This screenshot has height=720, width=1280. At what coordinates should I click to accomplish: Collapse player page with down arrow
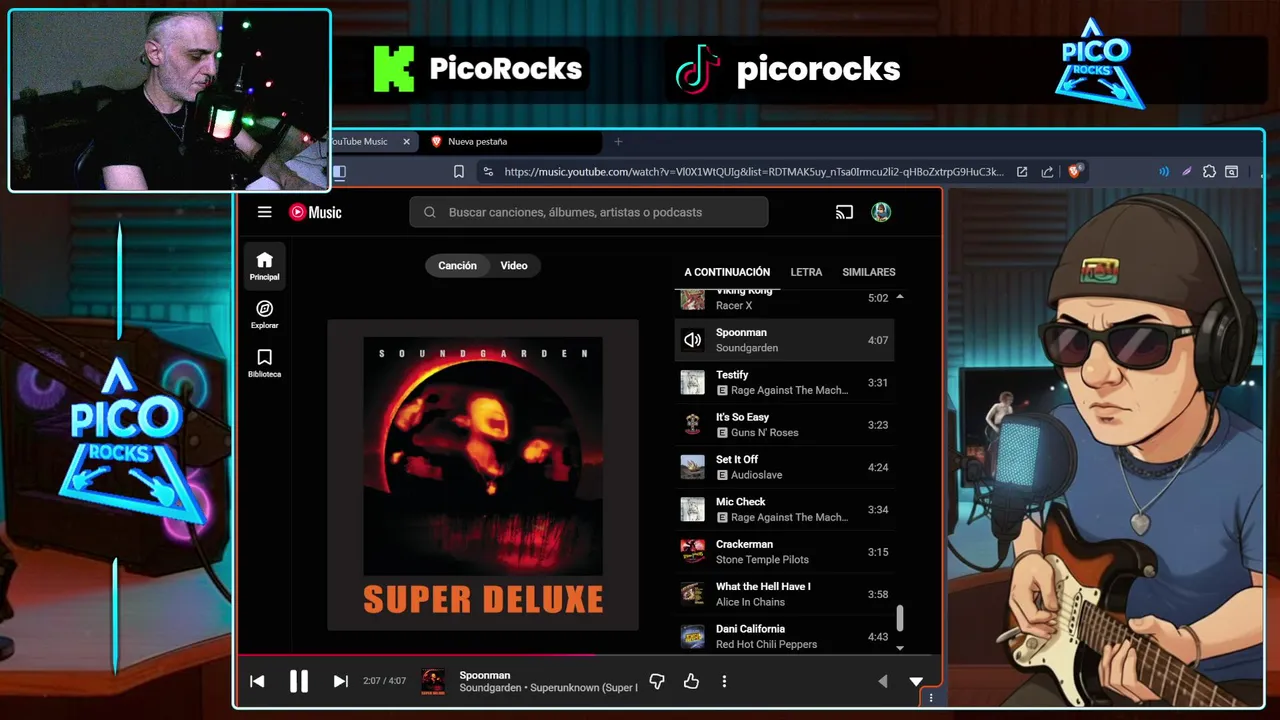pyautogui.click(x=916, y=681)
